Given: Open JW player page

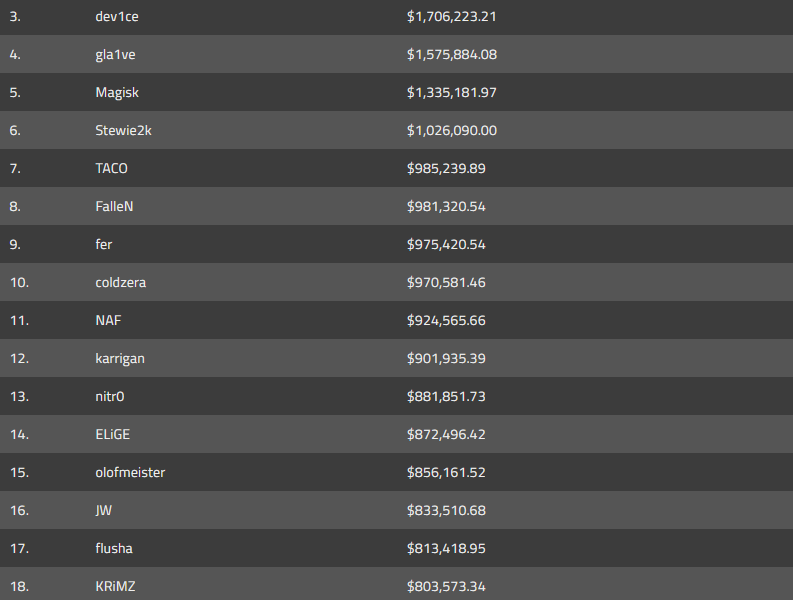Looking at the screenshot, I should click(103, 511).
